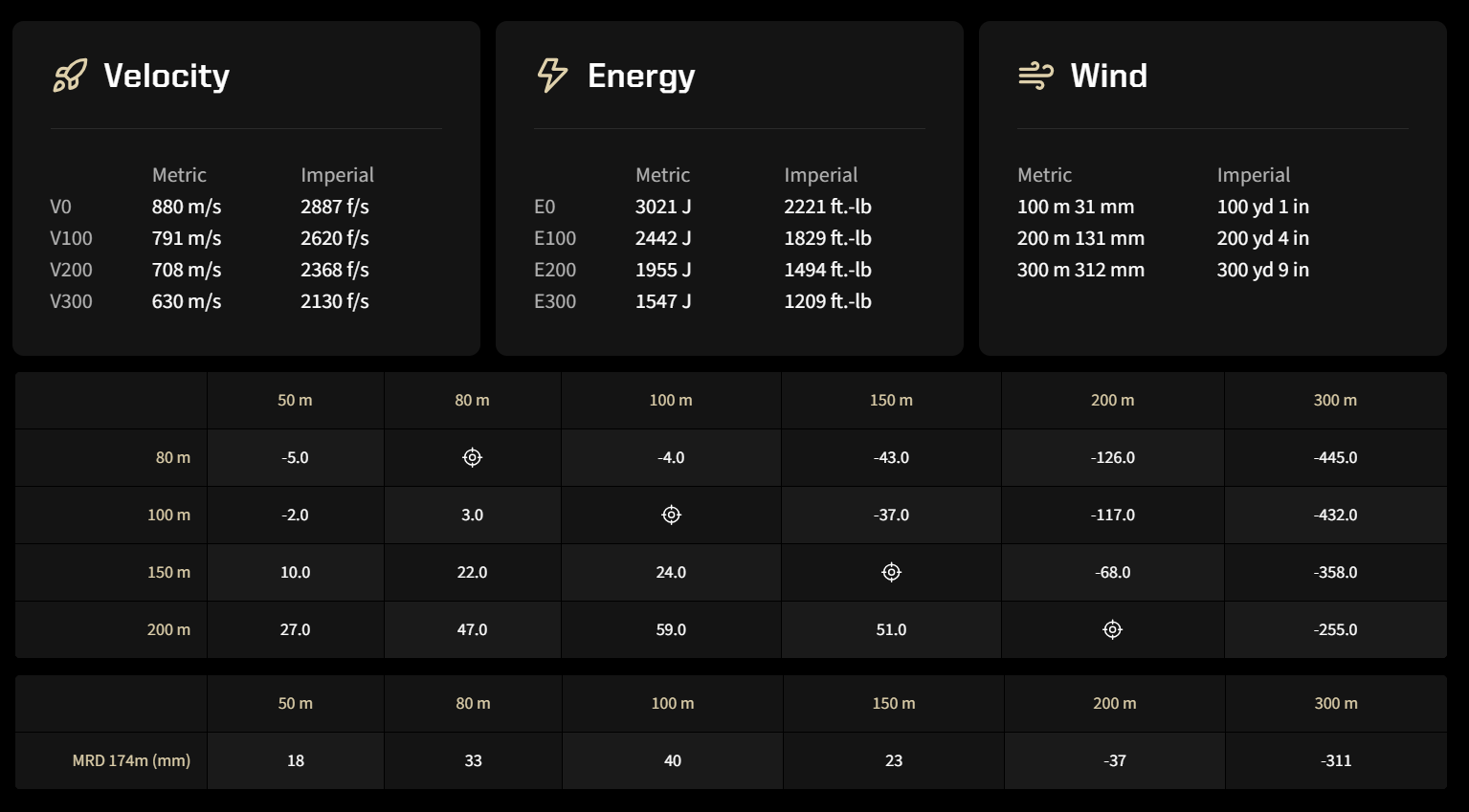Click the rocket icon beside Velocity
1469x812 pixels.
pos(70,76)
